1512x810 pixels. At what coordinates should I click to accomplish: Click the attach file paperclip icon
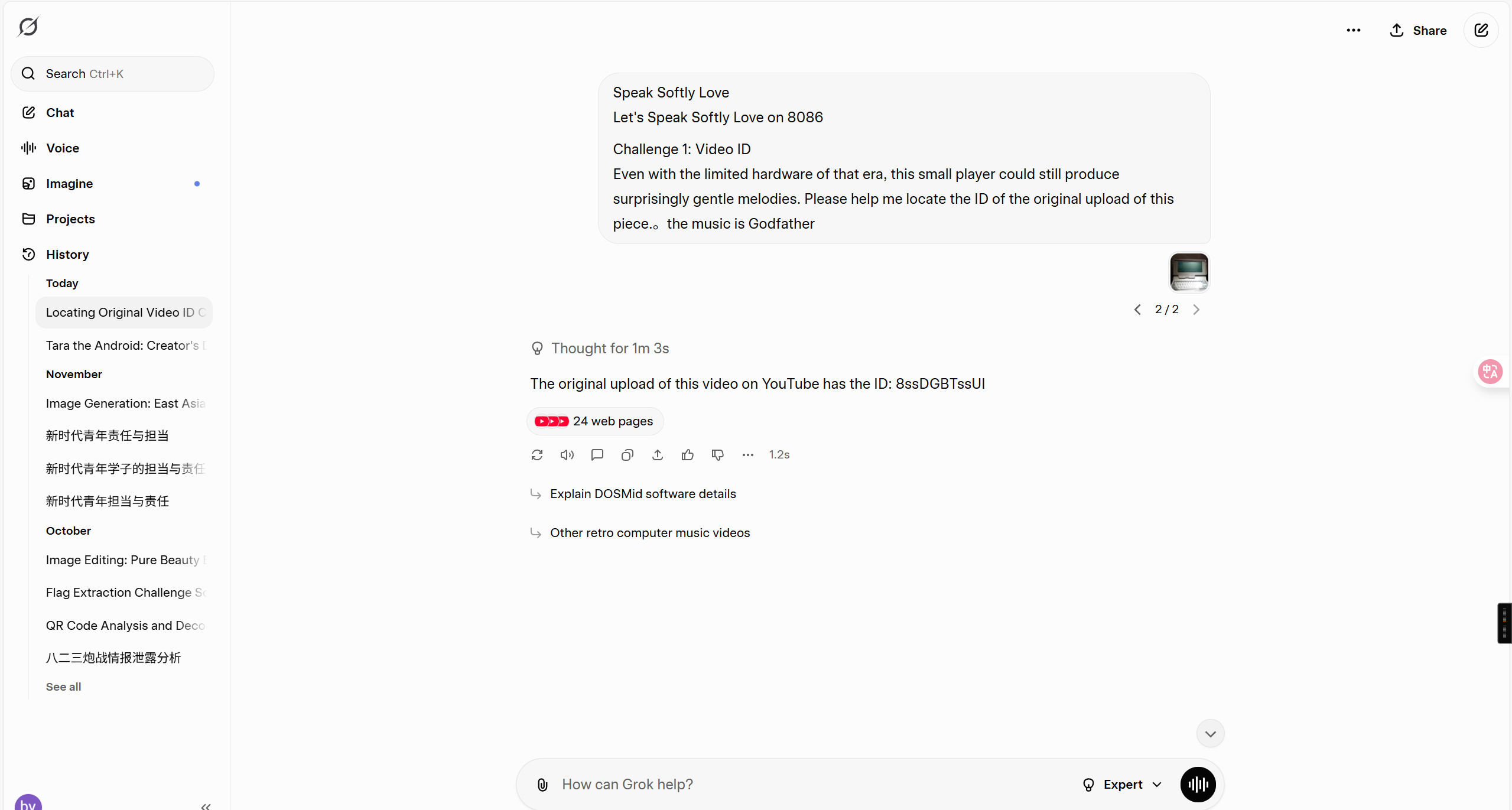pyautogui.click(x=542, y=785)
